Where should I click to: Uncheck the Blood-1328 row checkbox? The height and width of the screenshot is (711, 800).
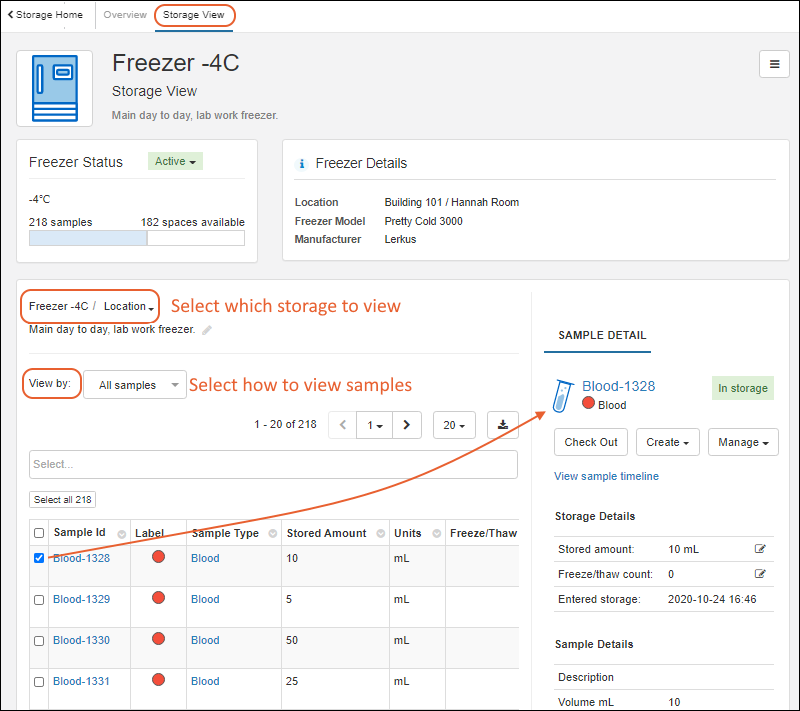click(39, 558)
